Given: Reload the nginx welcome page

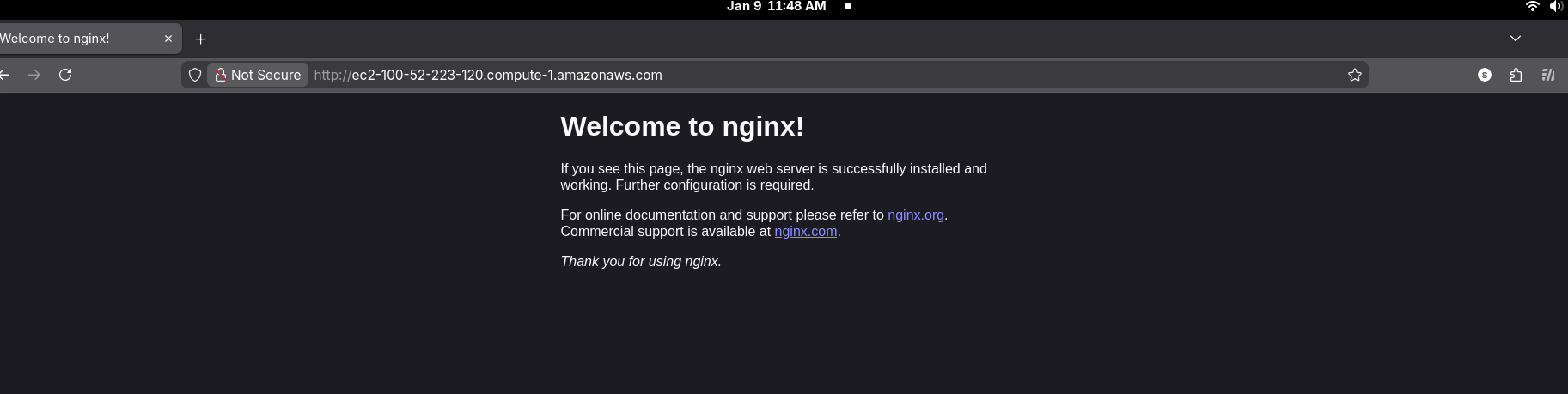Looking at the screenshot, I should 65,76.
